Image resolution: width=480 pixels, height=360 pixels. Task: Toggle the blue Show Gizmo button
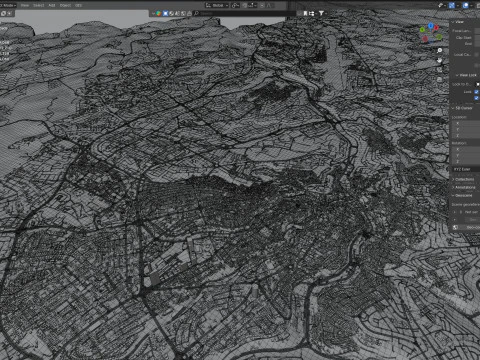452,5
